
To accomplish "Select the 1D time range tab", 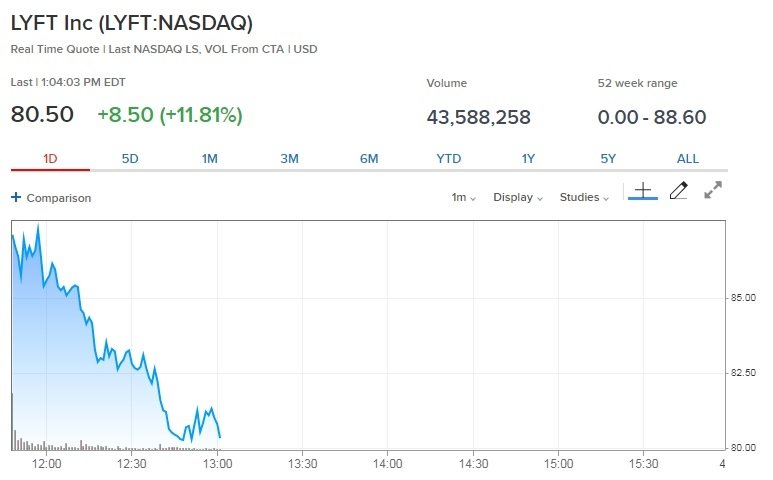I will point(50,158).
